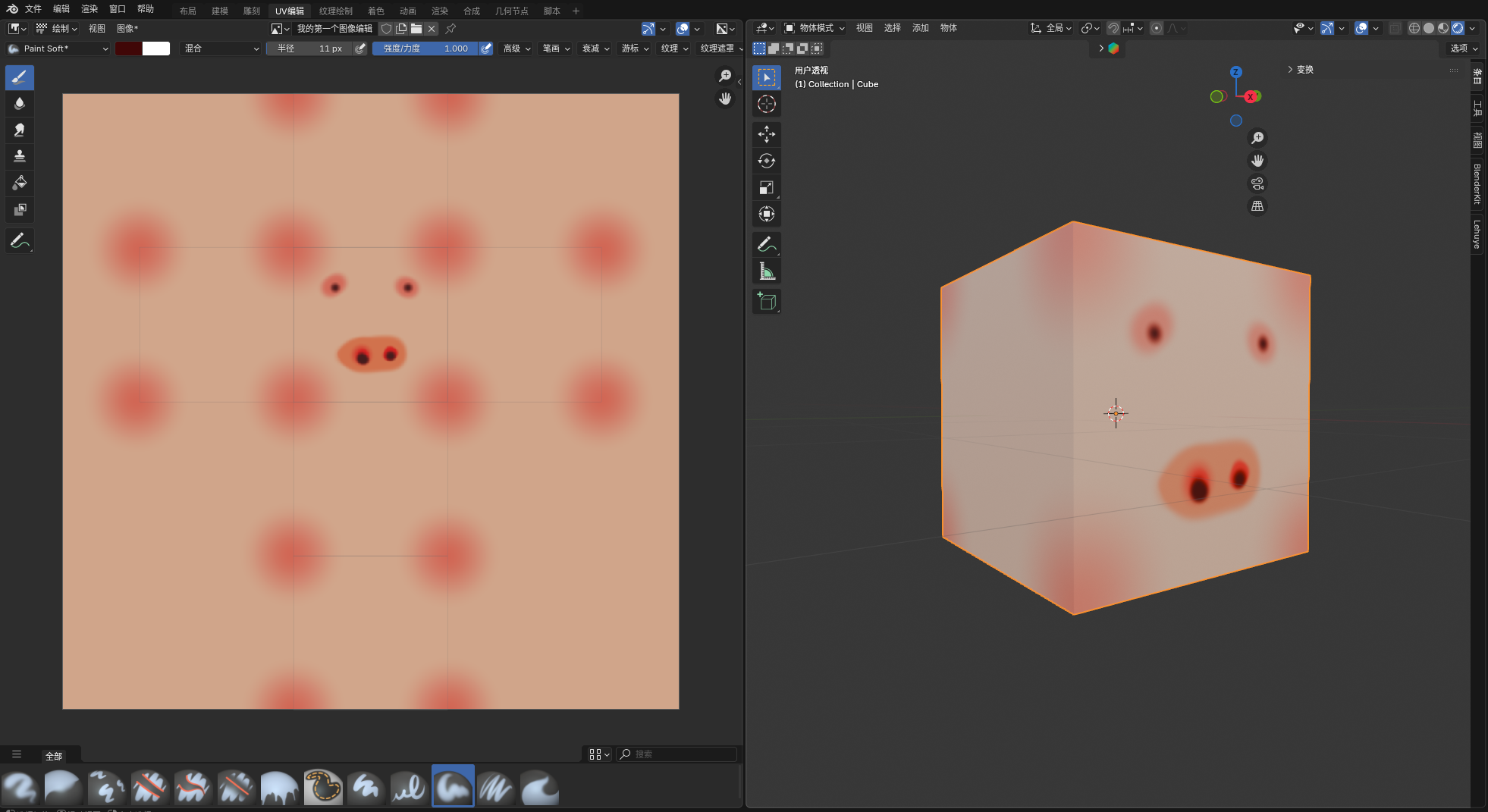Activate the 3D Cursor tool
The height and width of the screenshot is (812, 1488).
(x=767, y=104)
